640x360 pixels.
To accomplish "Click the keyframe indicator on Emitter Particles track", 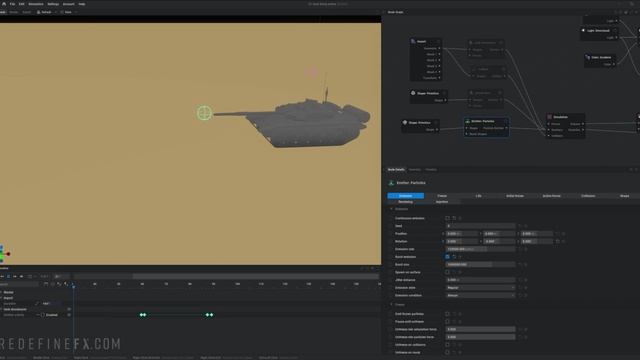I will (69, 315).
